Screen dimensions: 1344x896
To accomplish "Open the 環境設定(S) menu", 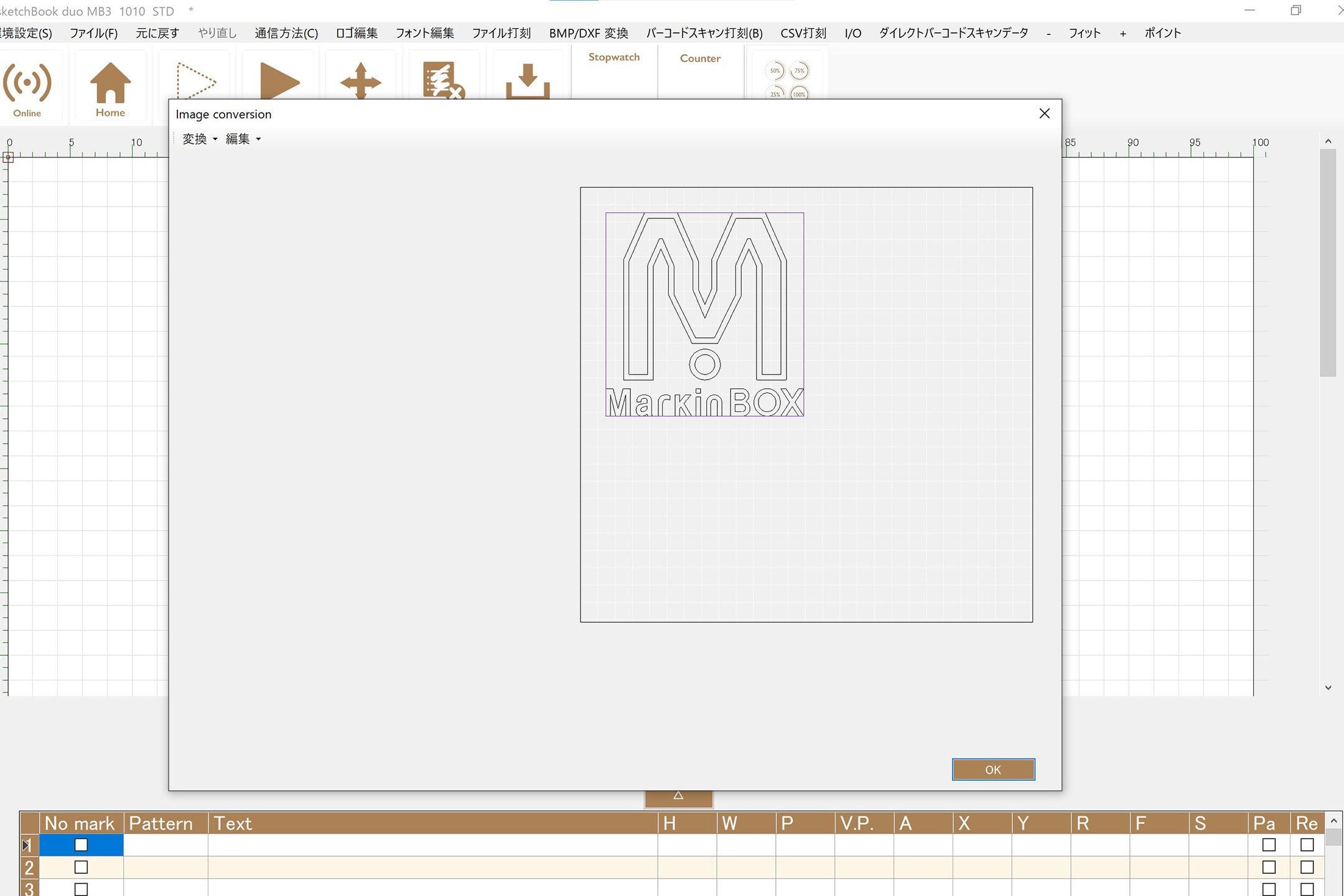I will [26, 33].
